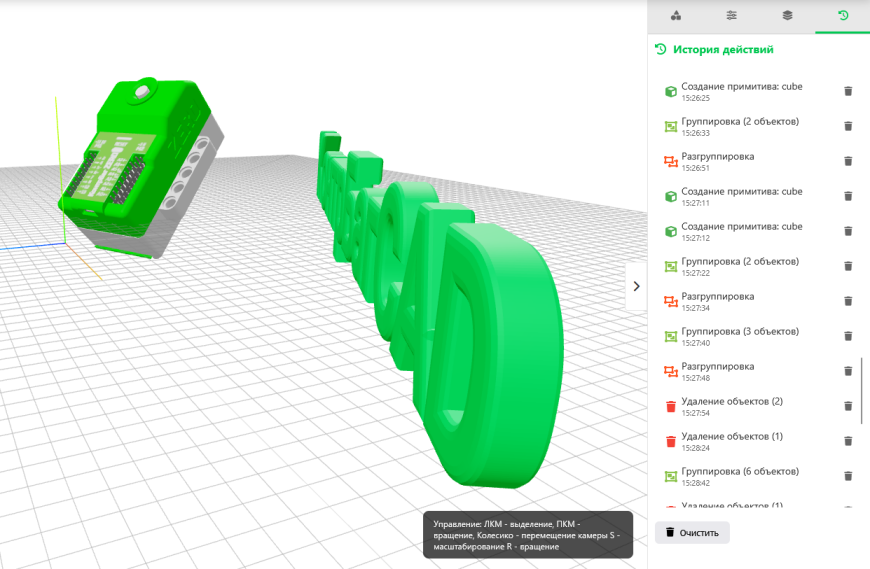The height and width of the screenshot is (569, 870).
Task: Delete ungrouping entry at 15:26:51
Action: click(x=848, y=161)
